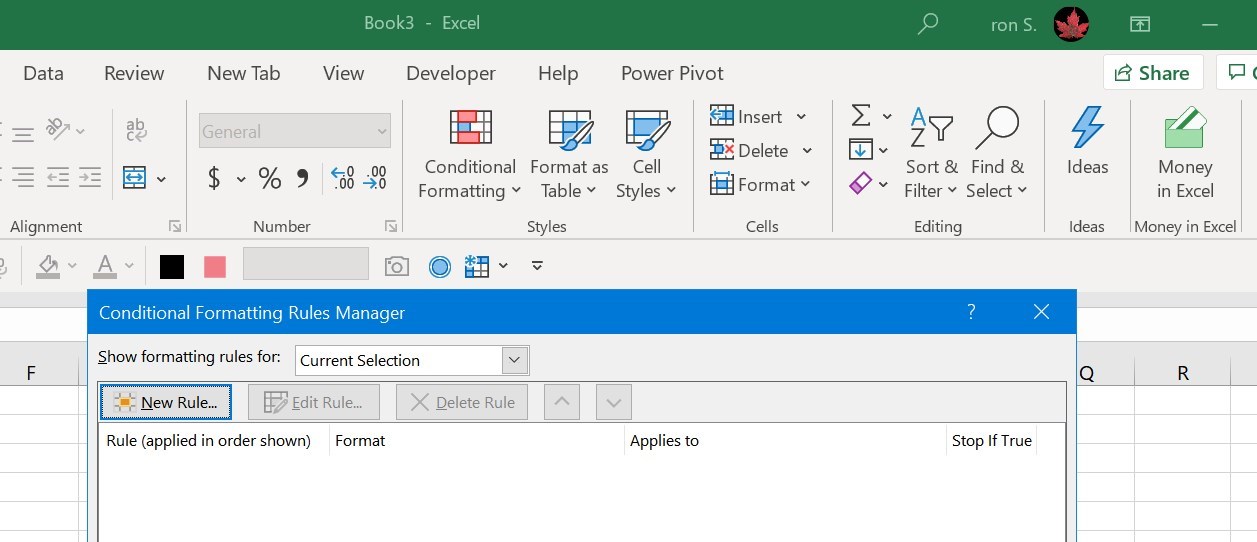Click the Insert cells icon
The width and height of the screenshot is (1257, 542).
coord(722,116)
